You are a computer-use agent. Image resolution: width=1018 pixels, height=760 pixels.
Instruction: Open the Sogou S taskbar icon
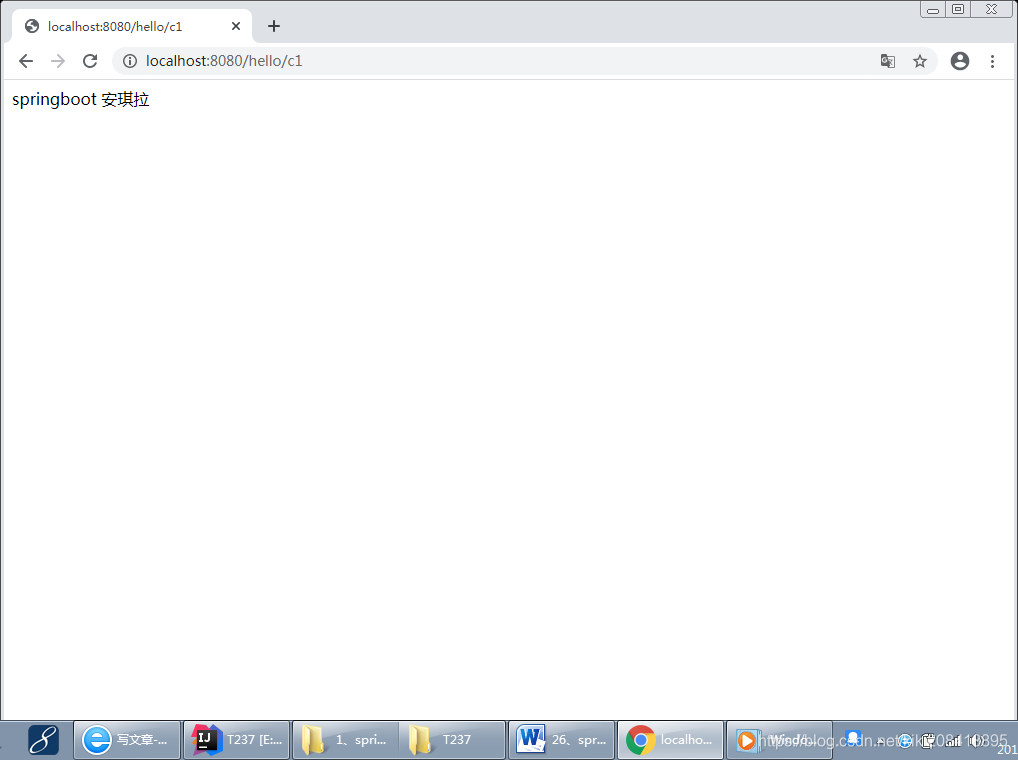pyautogui.click(x=43, y=740)
